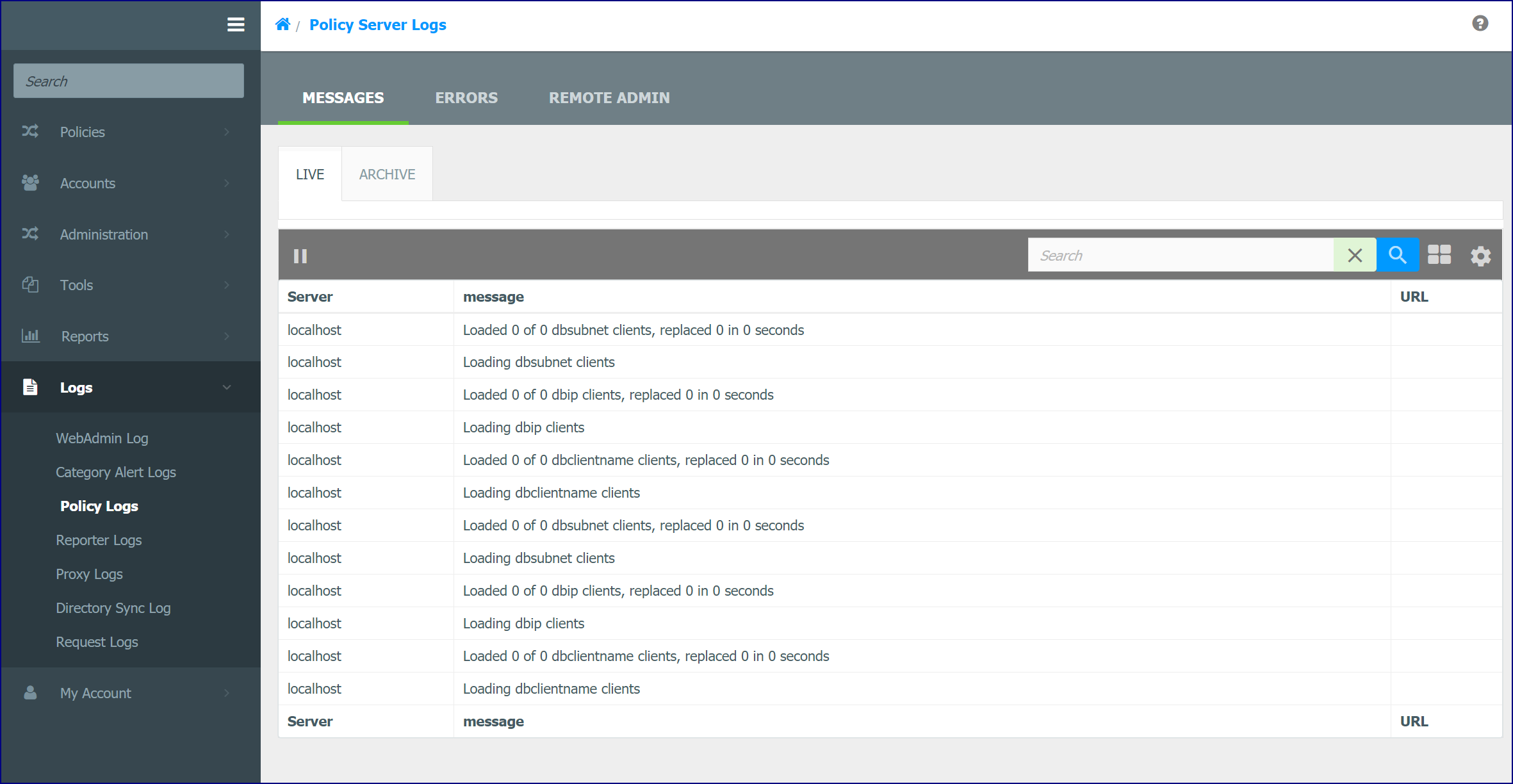Image resolution: width=1513 pixels, height=784 pixels.
Task: Select first 'Loaded 0 of 0 dbclientname' message
Action: coord(646,460)
